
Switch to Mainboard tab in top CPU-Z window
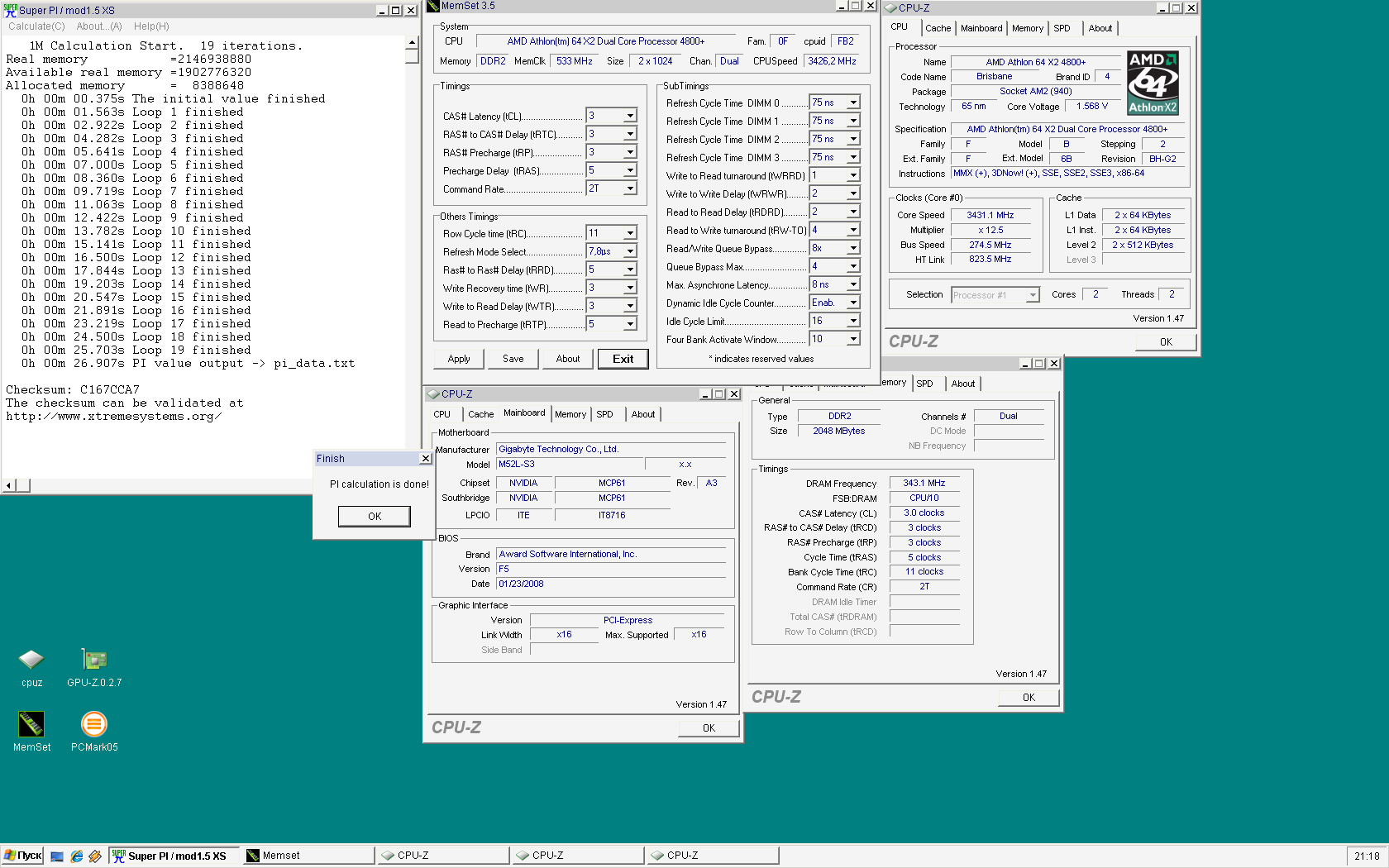(981, 28)
